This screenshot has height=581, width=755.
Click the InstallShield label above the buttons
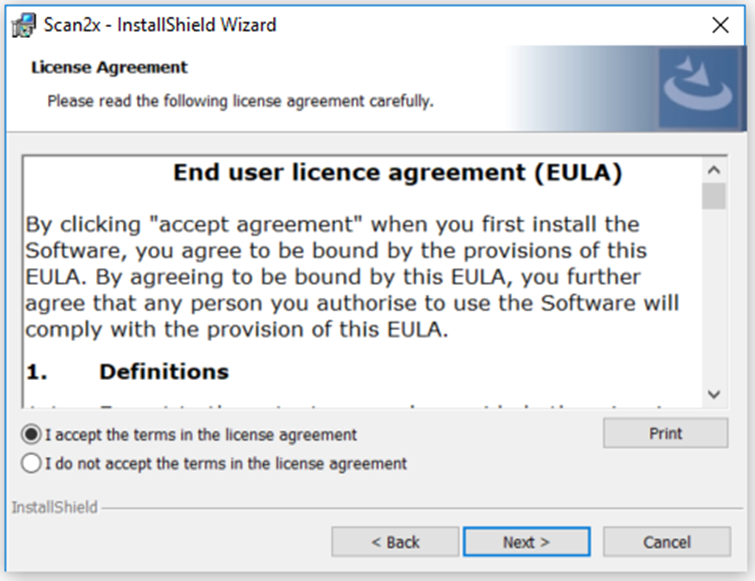55,508
